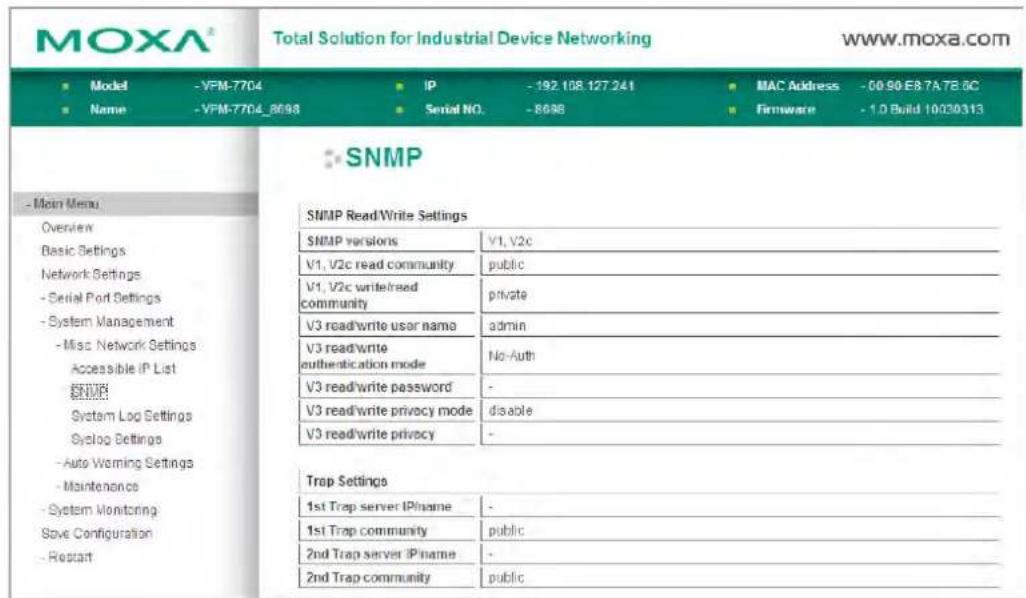Click the 2nd Trap community value public
Screen dimensions: 1026x598
click(506, 578)
